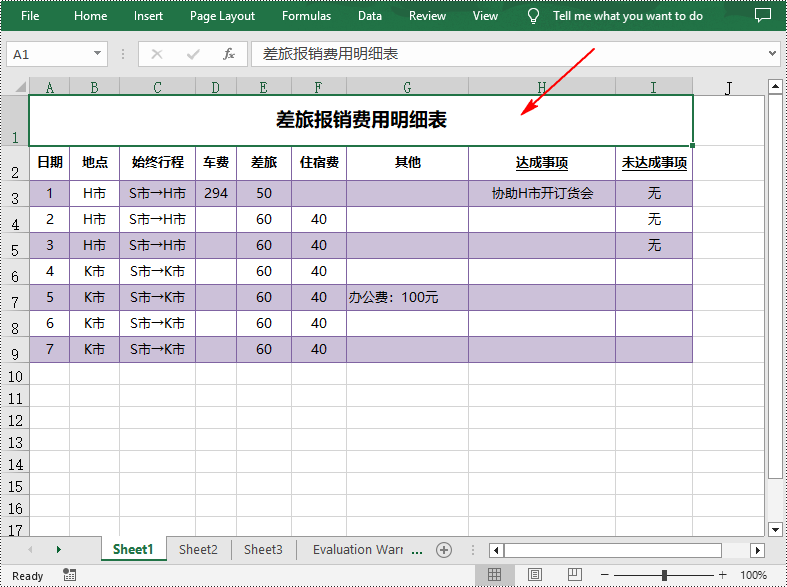Click the formula bar text field
787x587 pixels.
tap(507, 54)
